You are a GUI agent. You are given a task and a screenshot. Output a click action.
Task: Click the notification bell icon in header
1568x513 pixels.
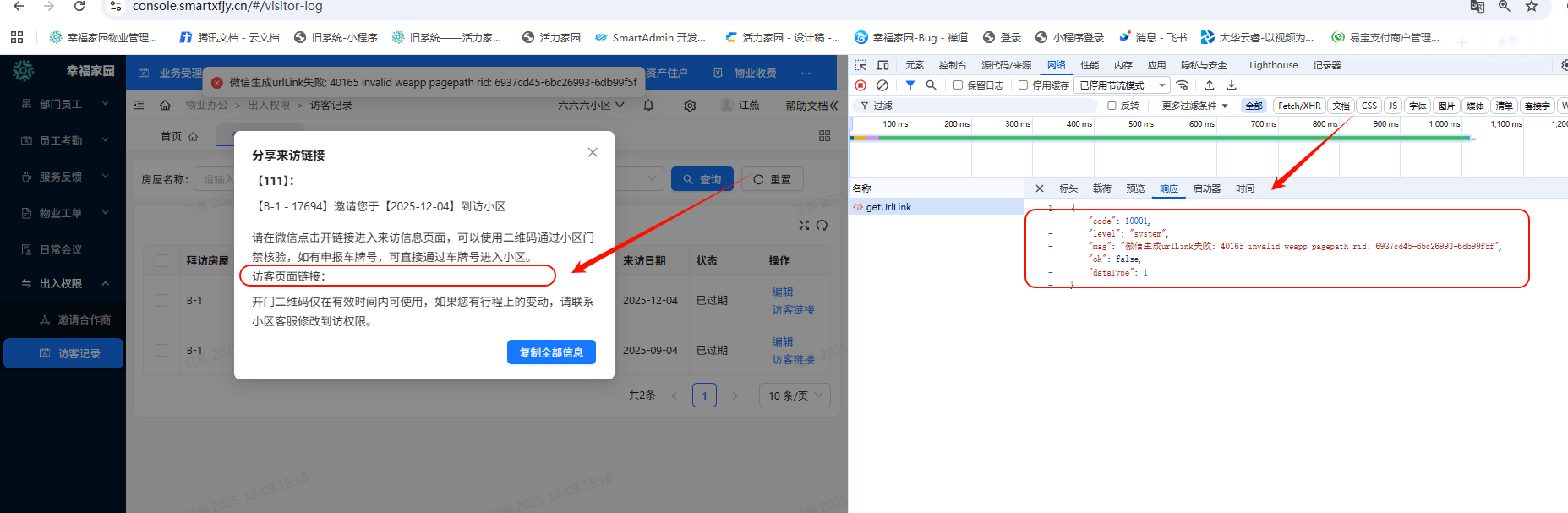(648, 106)
